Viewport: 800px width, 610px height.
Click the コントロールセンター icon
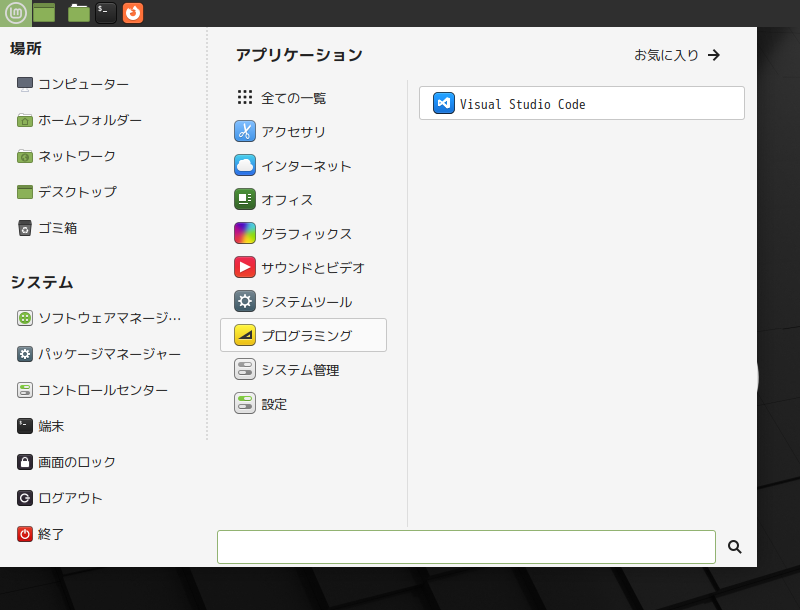[24, 390]
